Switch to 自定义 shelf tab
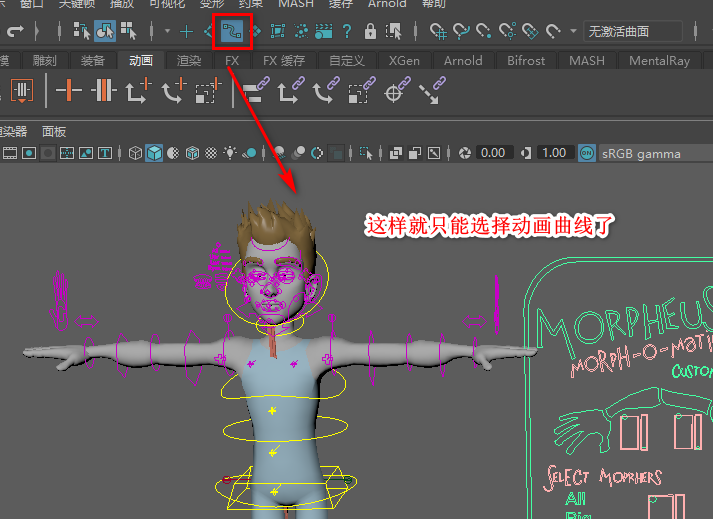The height and width of the screenshot is (519, 713). (347, 60)
